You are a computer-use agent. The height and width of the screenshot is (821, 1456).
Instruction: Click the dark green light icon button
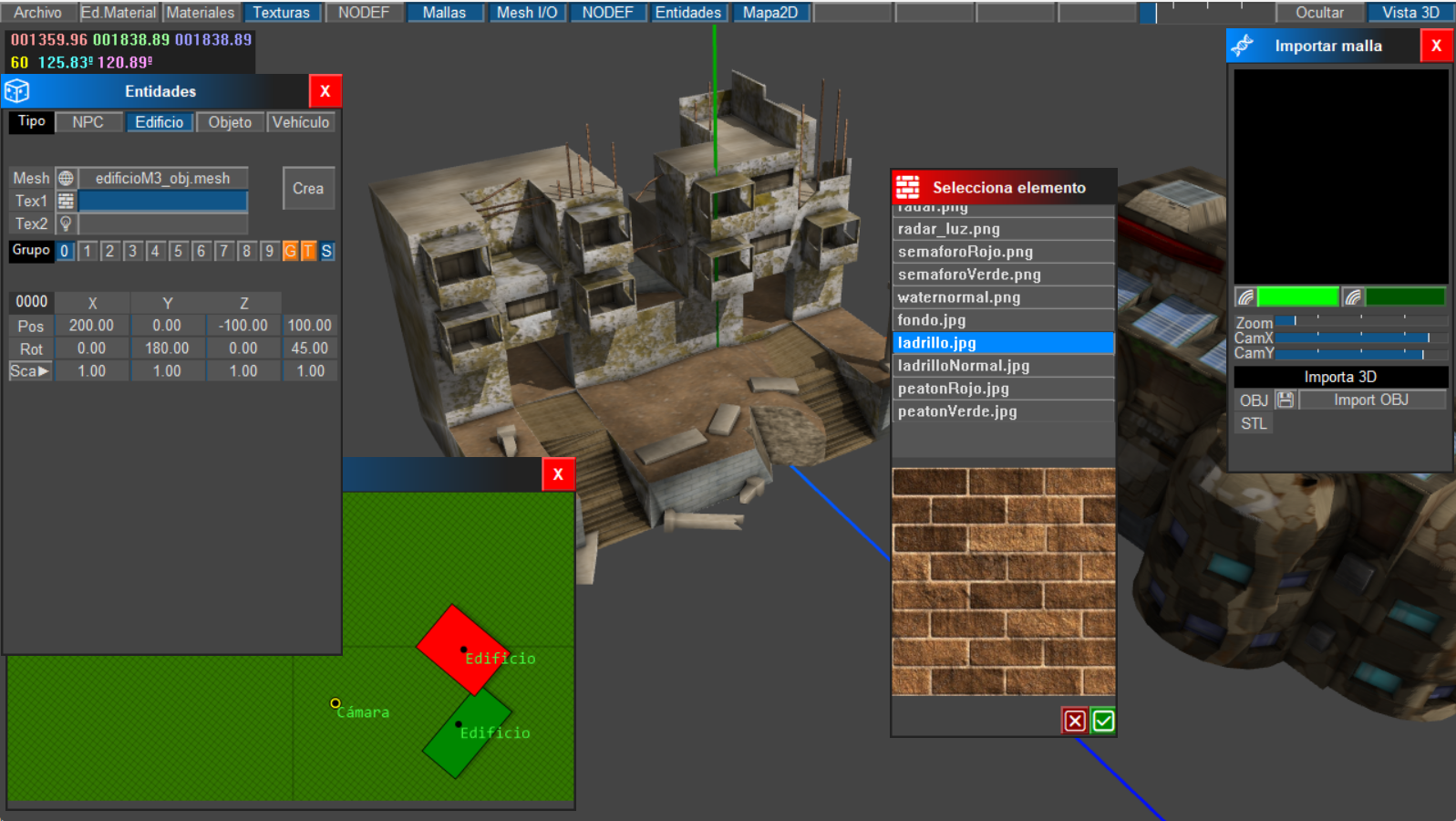[x=1353, y=297]
